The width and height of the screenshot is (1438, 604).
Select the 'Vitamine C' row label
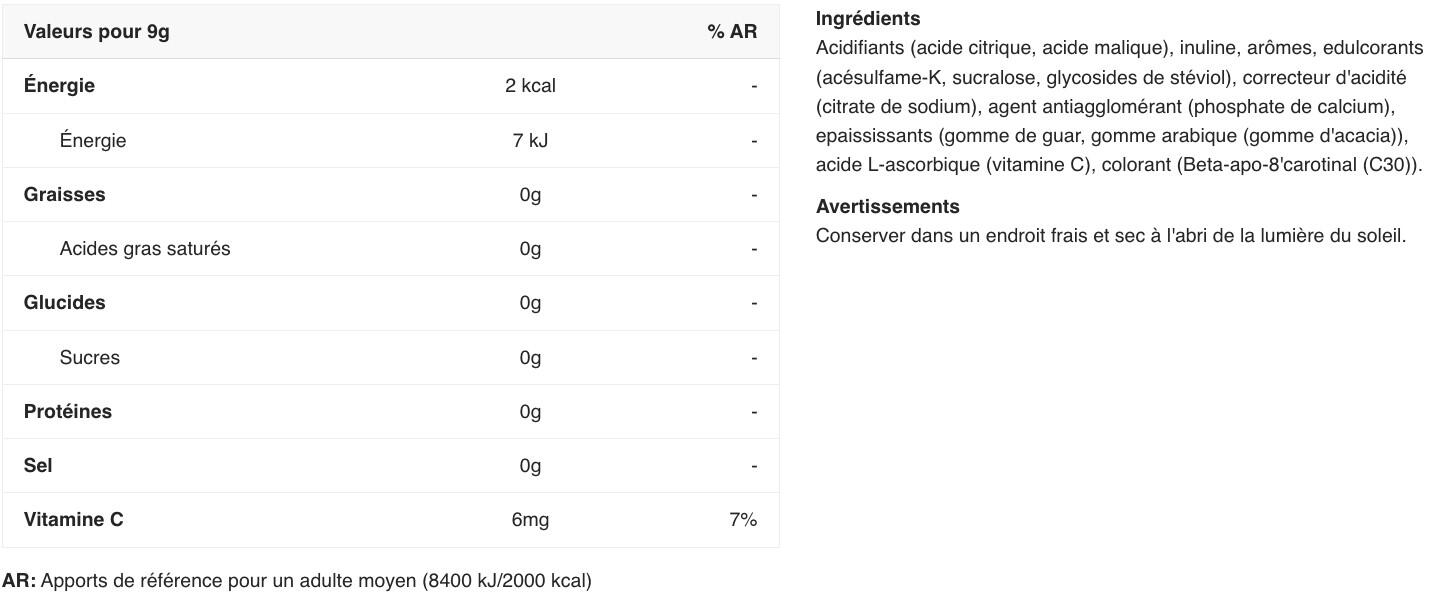74,520
